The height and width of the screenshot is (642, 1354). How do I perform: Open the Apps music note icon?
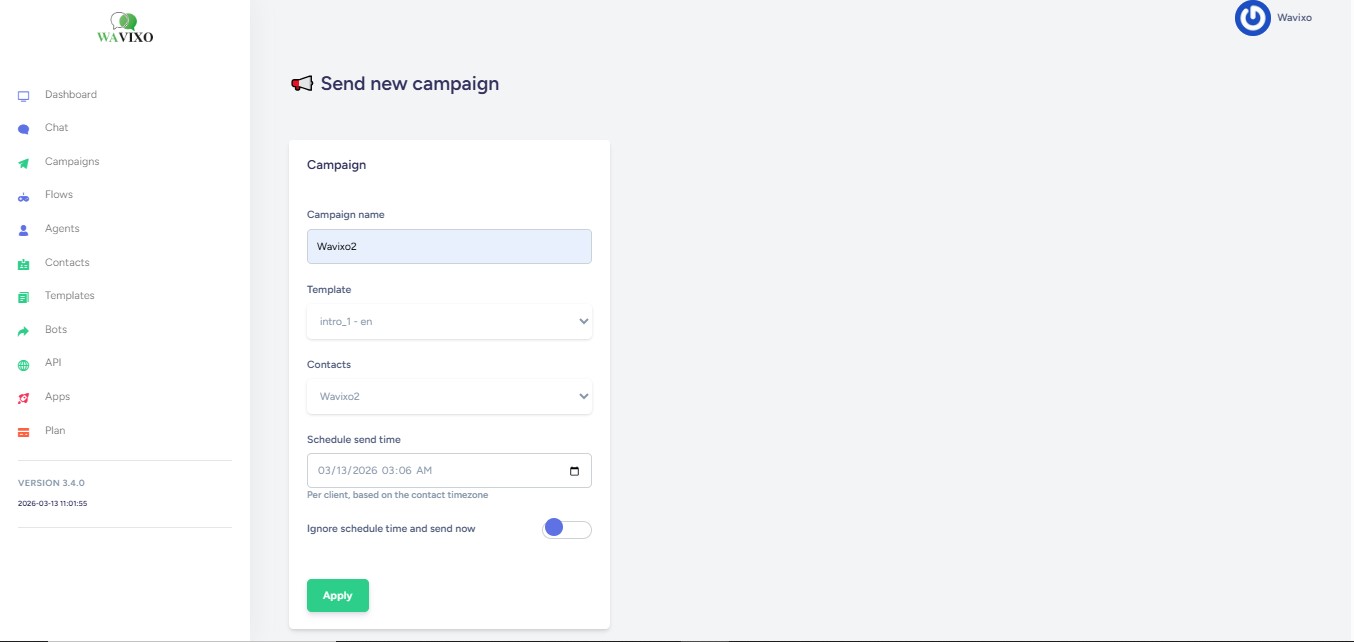pyautogui.click(x=24, y=398)
